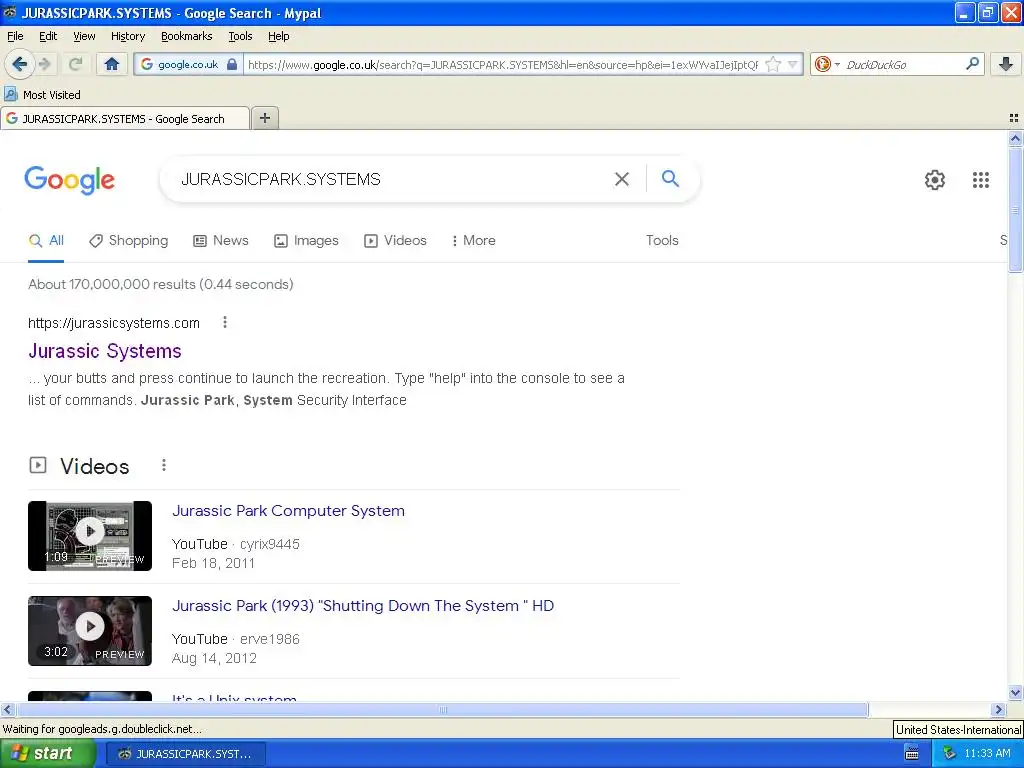Open browser Home page icon

[x=112, y=64]
